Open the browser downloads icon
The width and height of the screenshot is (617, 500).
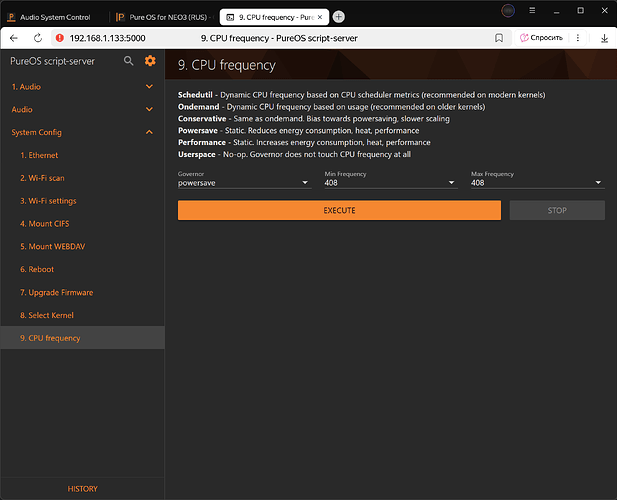[x=604, y=38]
